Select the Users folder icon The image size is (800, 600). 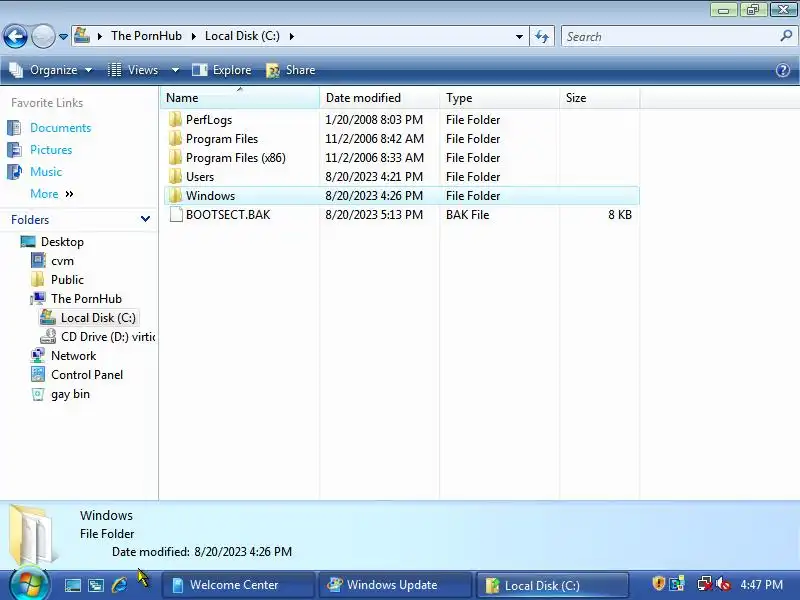[176, 177]
